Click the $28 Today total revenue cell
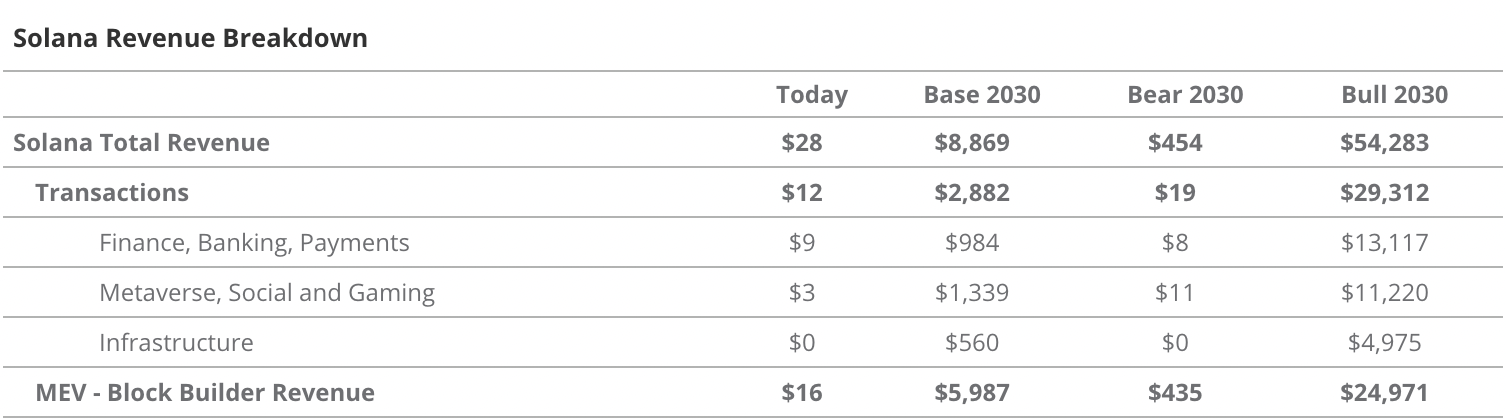Viewport: 1506px width, 419px height. (x=802, y=142)
